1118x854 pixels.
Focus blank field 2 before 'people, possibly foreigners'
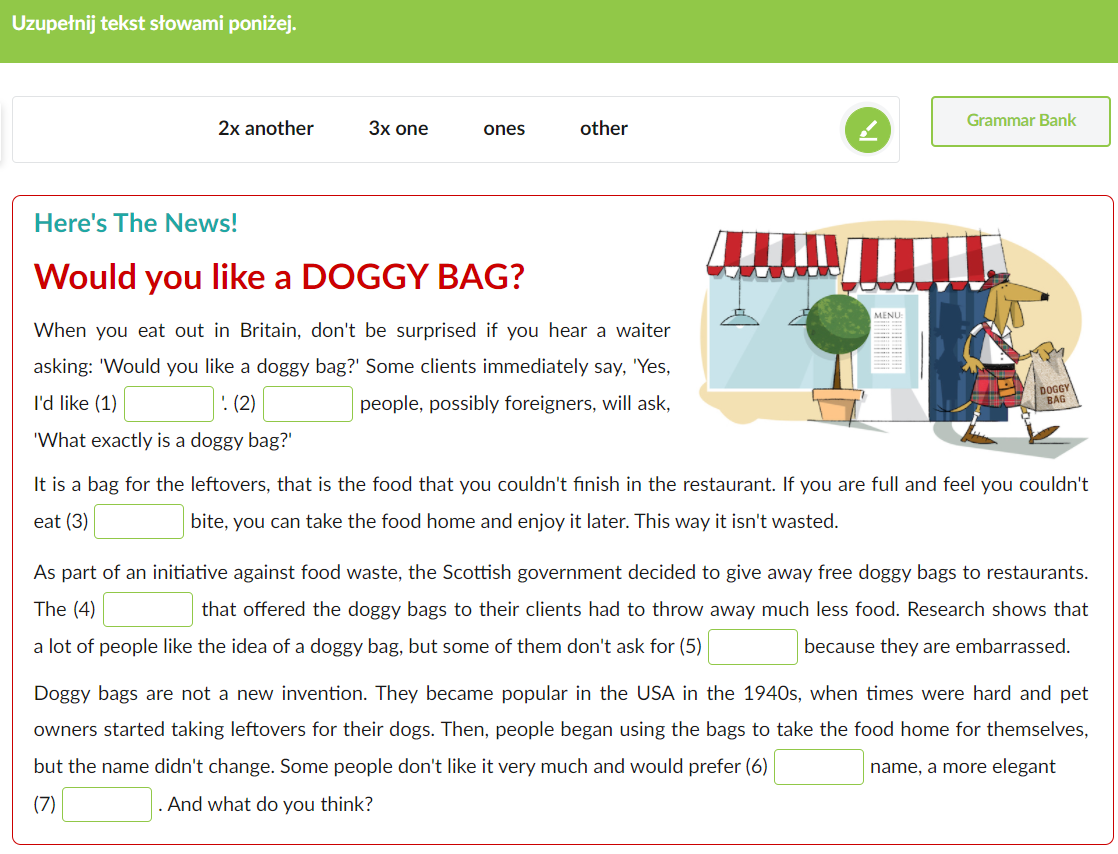pyautogui.click(x=308, y=404)
